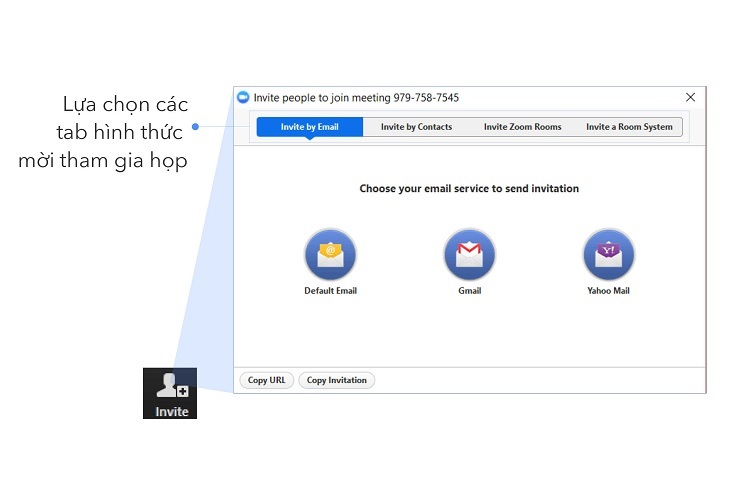This screenshot has height=488, width=755.
Task: Select the Invite a Room System tab
Action: click(x=629, y=127)
